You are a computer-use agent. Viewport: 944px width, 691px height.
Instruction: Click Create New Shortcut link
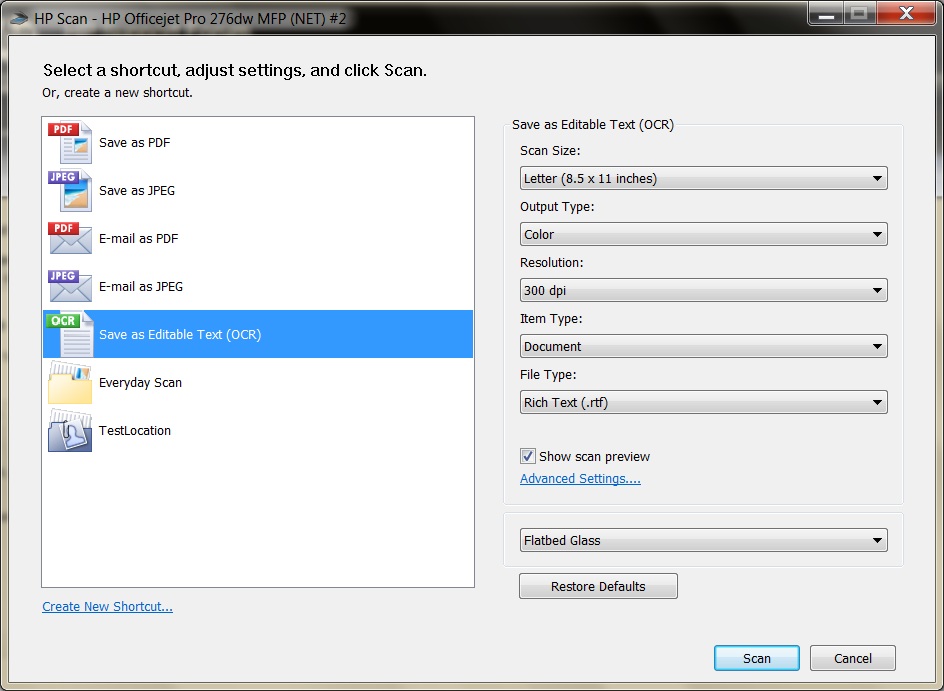tap(107, 606)
